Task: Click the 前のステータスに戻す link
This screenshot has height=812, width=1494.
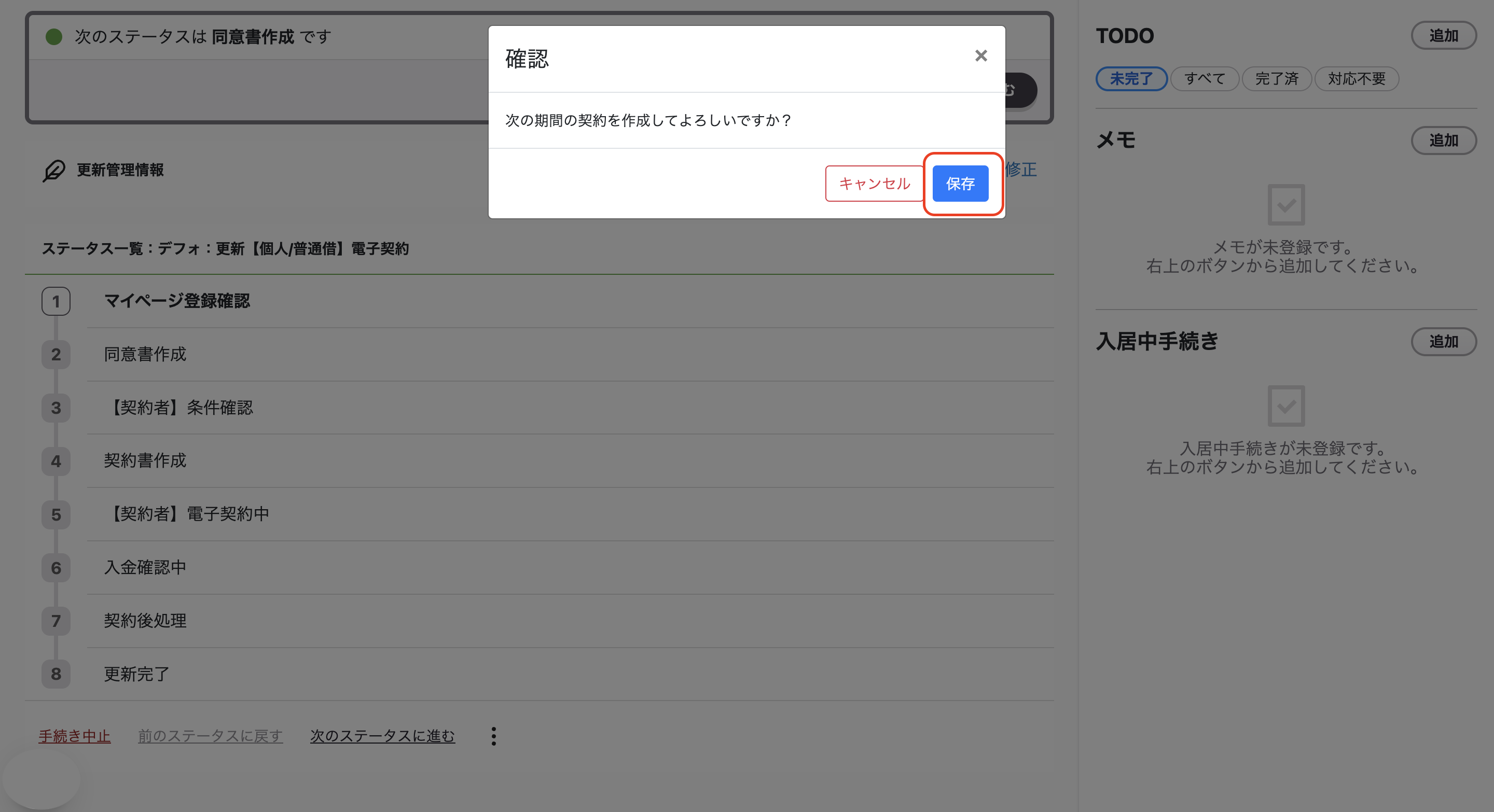Action: click(x=210, y=736)
